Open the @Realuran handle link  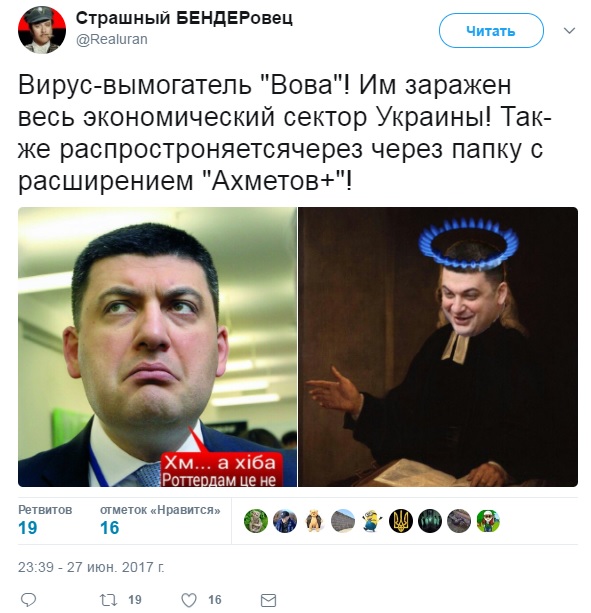point(112,39)
